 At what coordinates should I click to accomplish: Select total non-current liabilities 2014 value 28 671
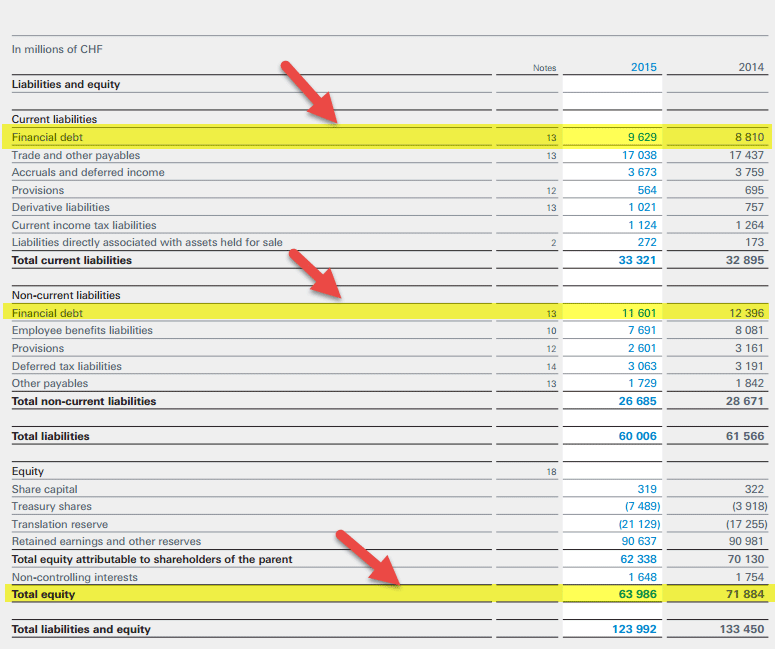(x=745, y=401)
